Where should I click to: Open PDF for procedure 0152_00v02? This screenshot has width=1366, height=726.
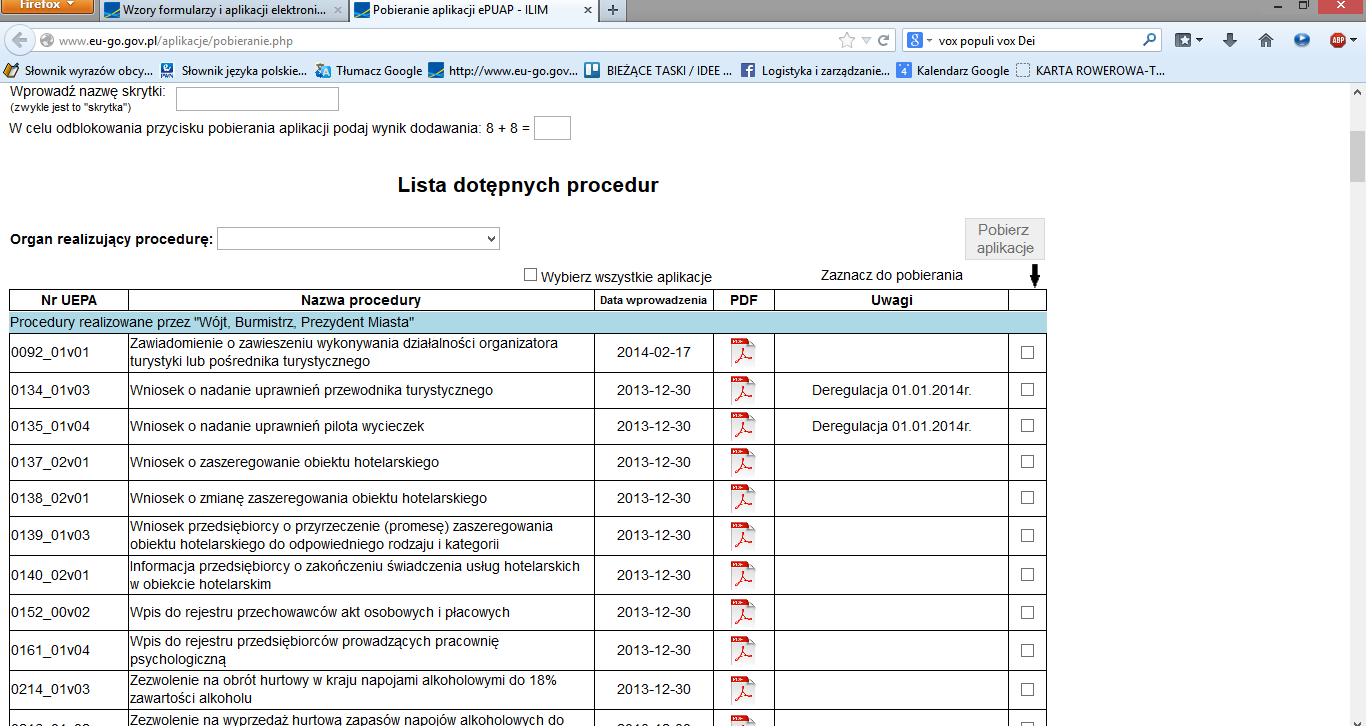point(743,613)
